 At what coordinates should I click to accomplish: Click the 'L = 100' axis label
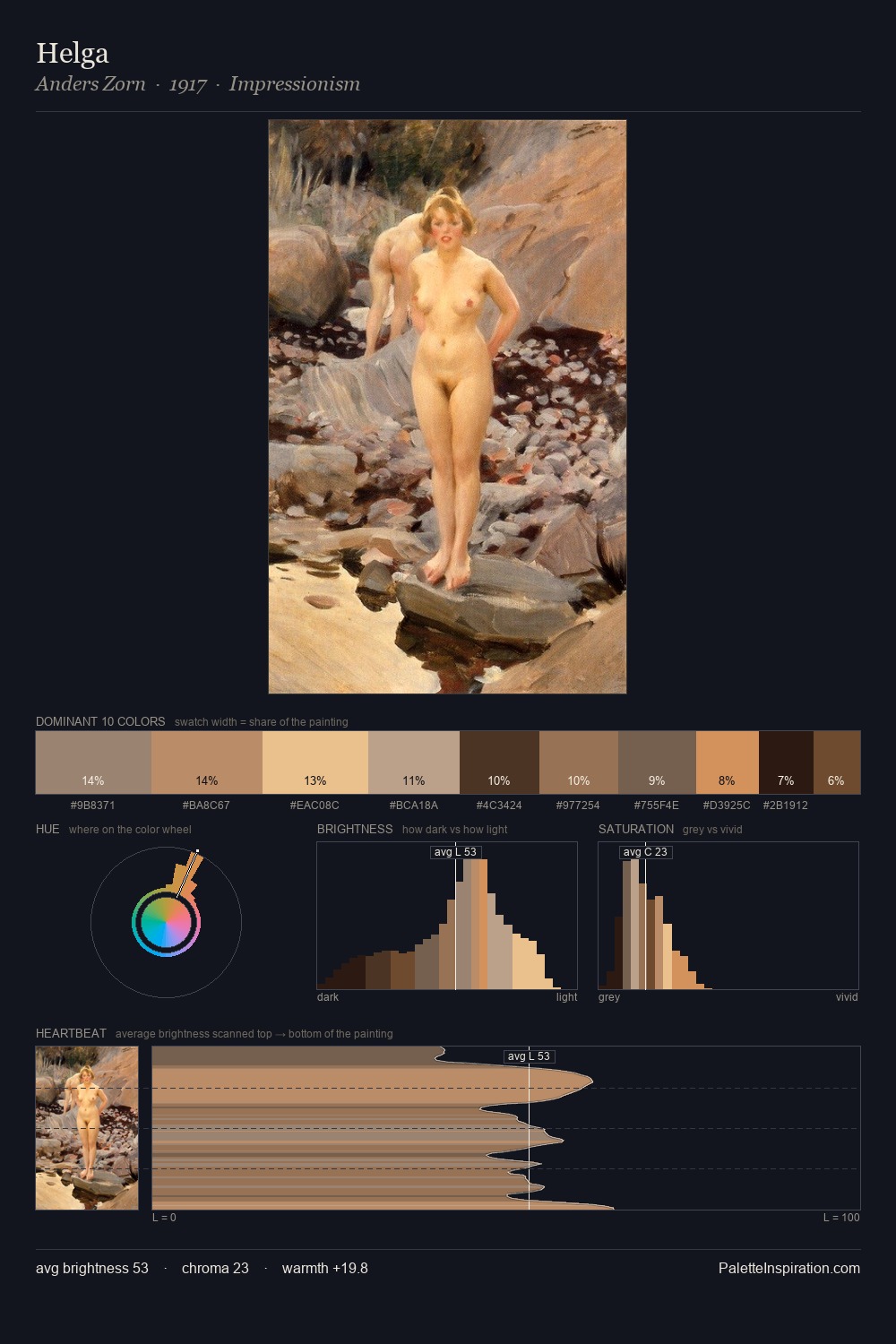(x=841, y=1217)
